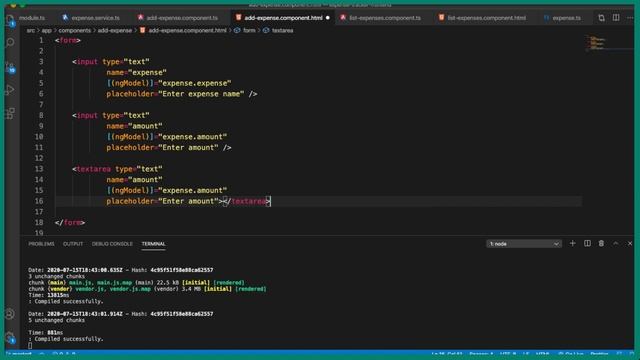Click the open changes icon in editor toolbar
The height and width of the screenshot is (360, 640).
601,18
